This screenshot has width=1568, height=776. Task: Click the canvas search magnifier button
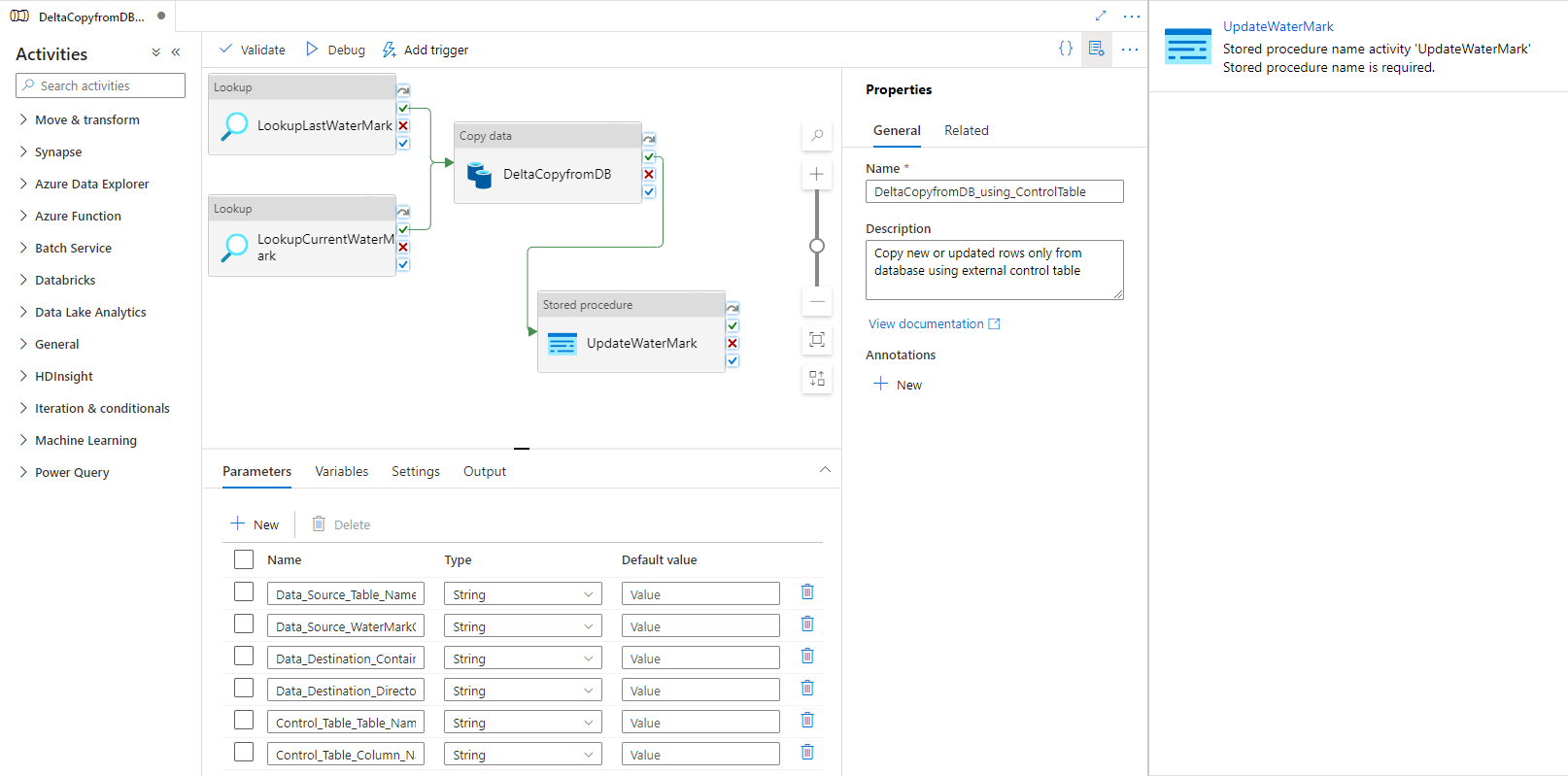pos(817,136)
